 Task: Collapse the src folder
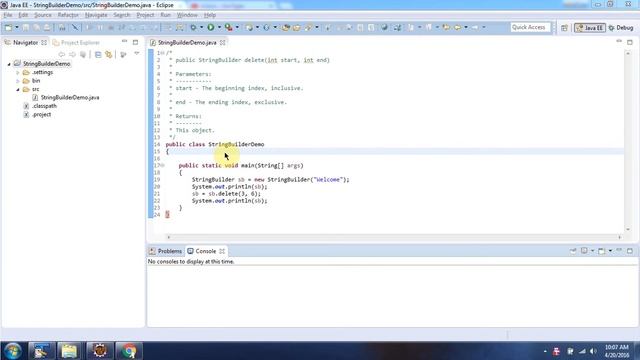[x=18, y=89]
